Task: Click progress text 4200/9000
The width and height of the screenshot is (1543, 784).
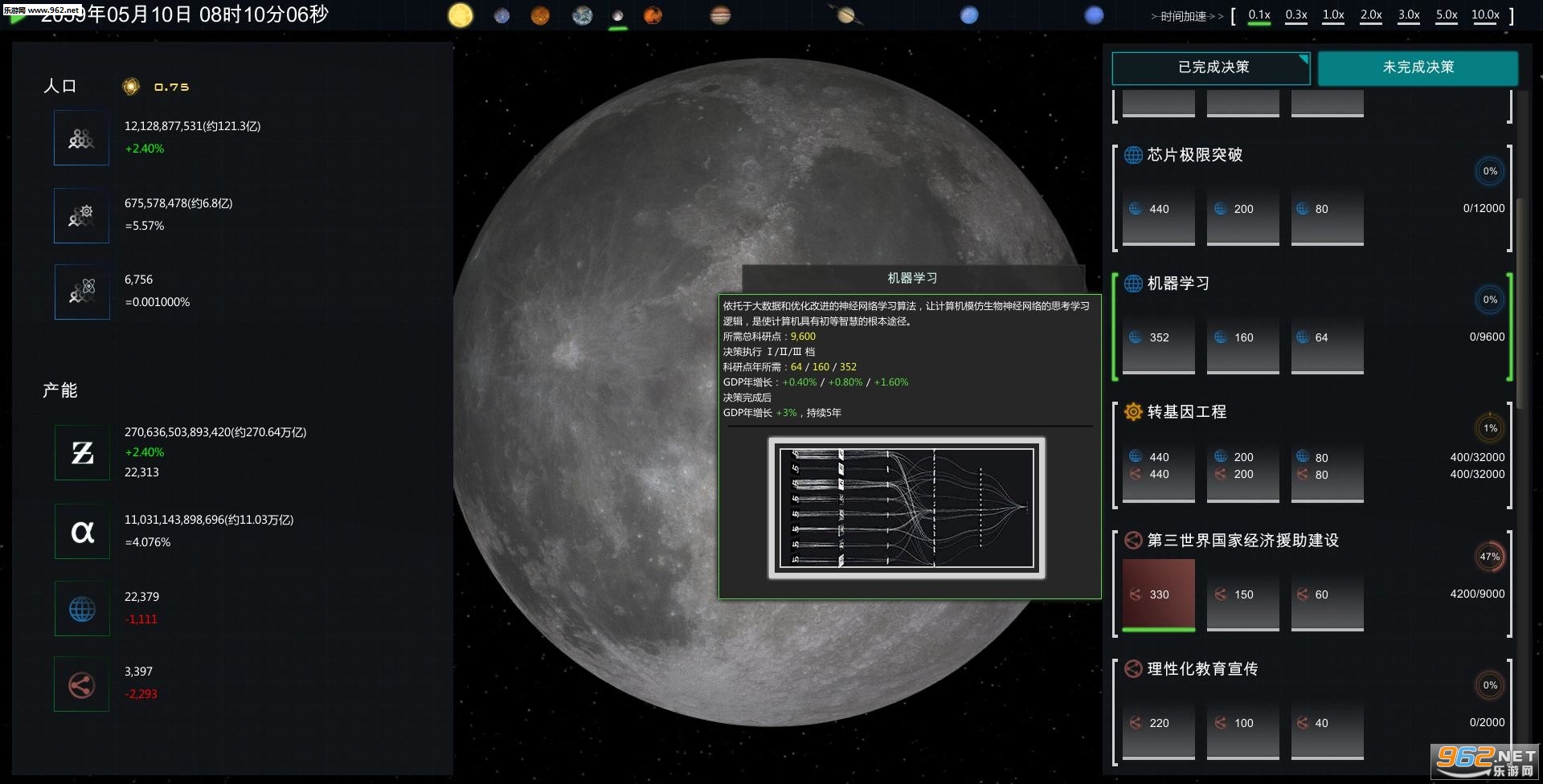Action: 1477,594
